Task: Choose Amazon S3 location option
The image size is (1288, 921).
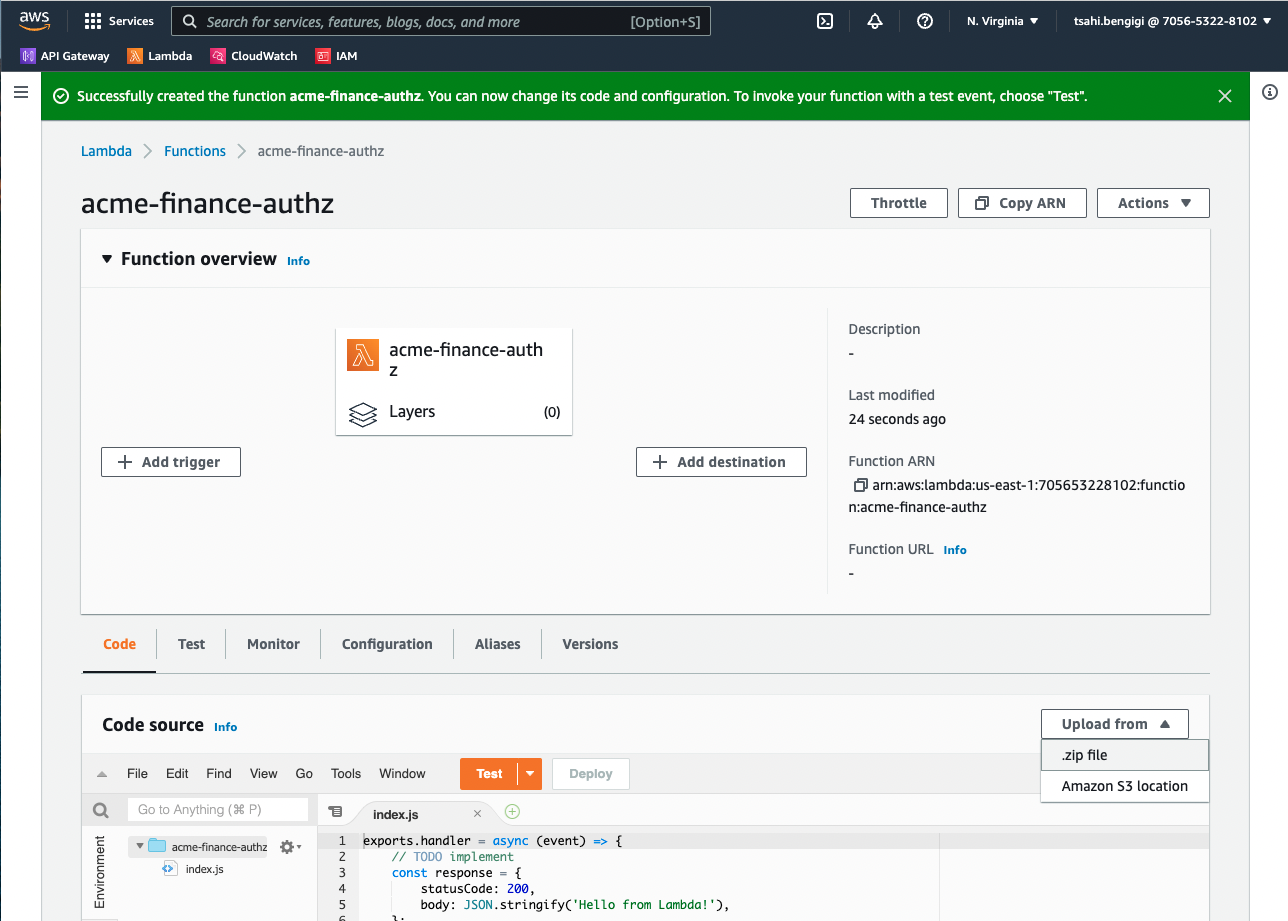Action: click(x=1125, y=786)
